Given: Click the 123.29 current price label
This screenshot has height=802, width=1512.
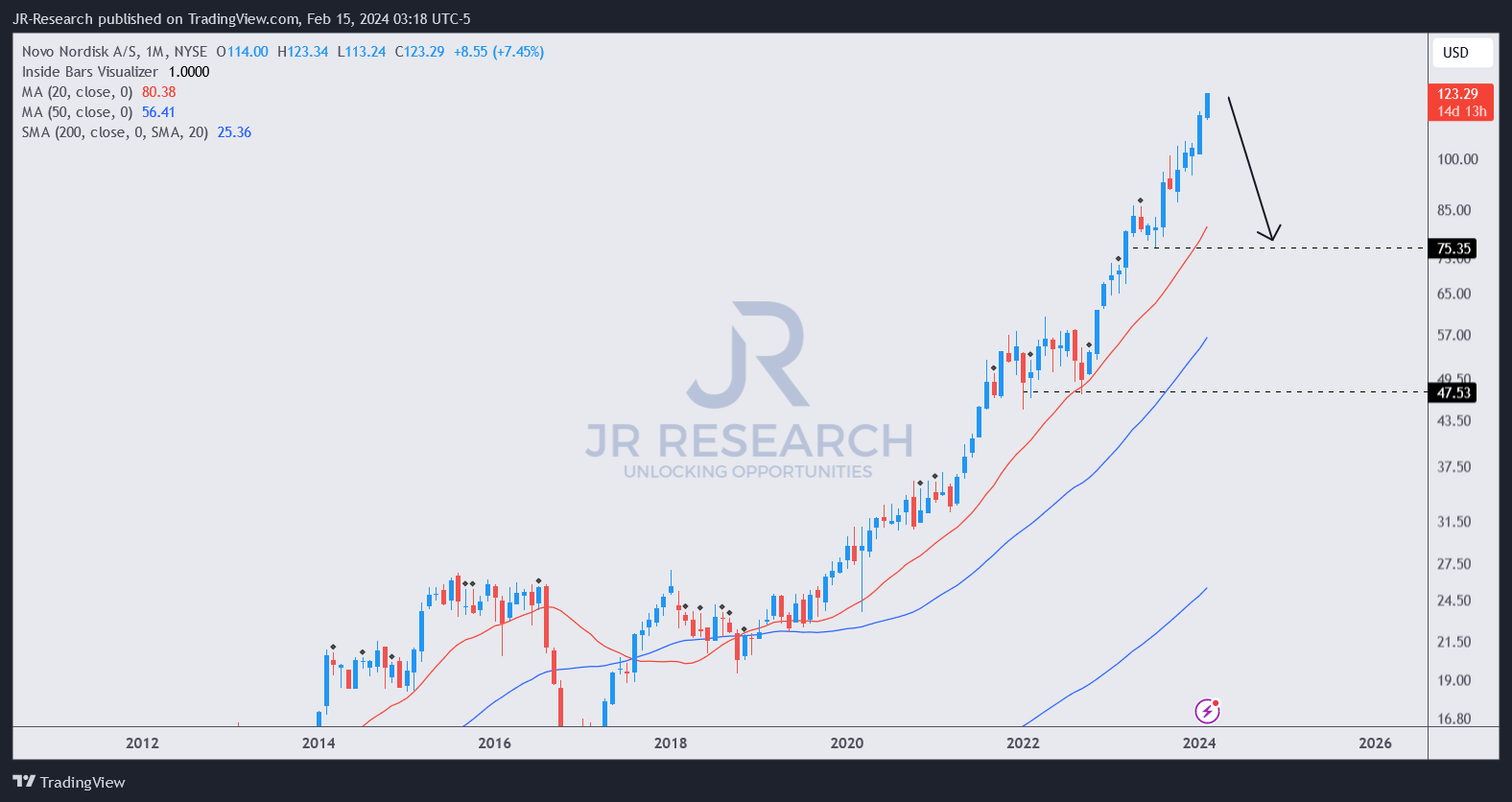Looking at the screenshot, I should pyautogui.click(x=1462, y=102).
